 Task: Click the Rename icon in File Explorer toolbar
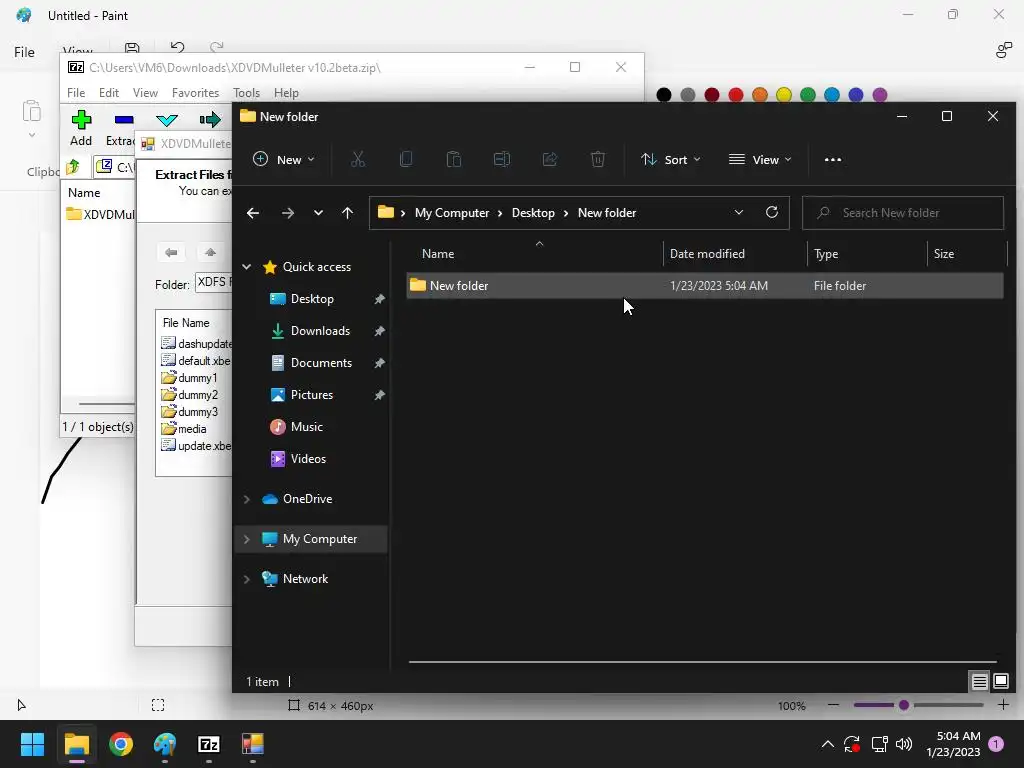[x=502, y=159]
